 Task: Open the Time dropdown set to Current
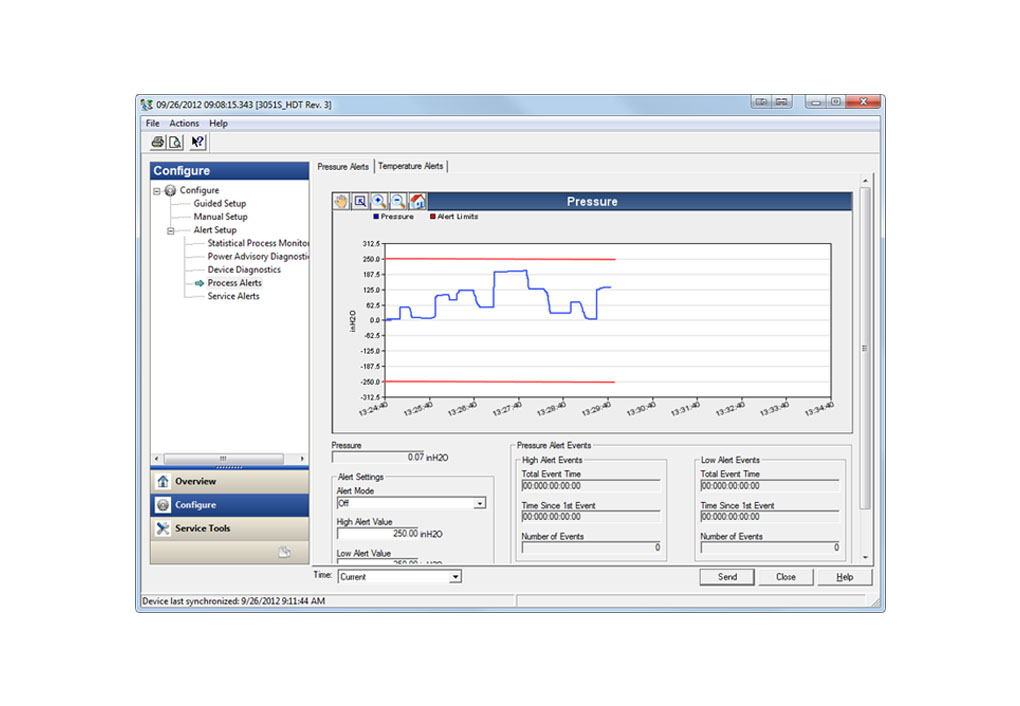(x=455, y=577)
